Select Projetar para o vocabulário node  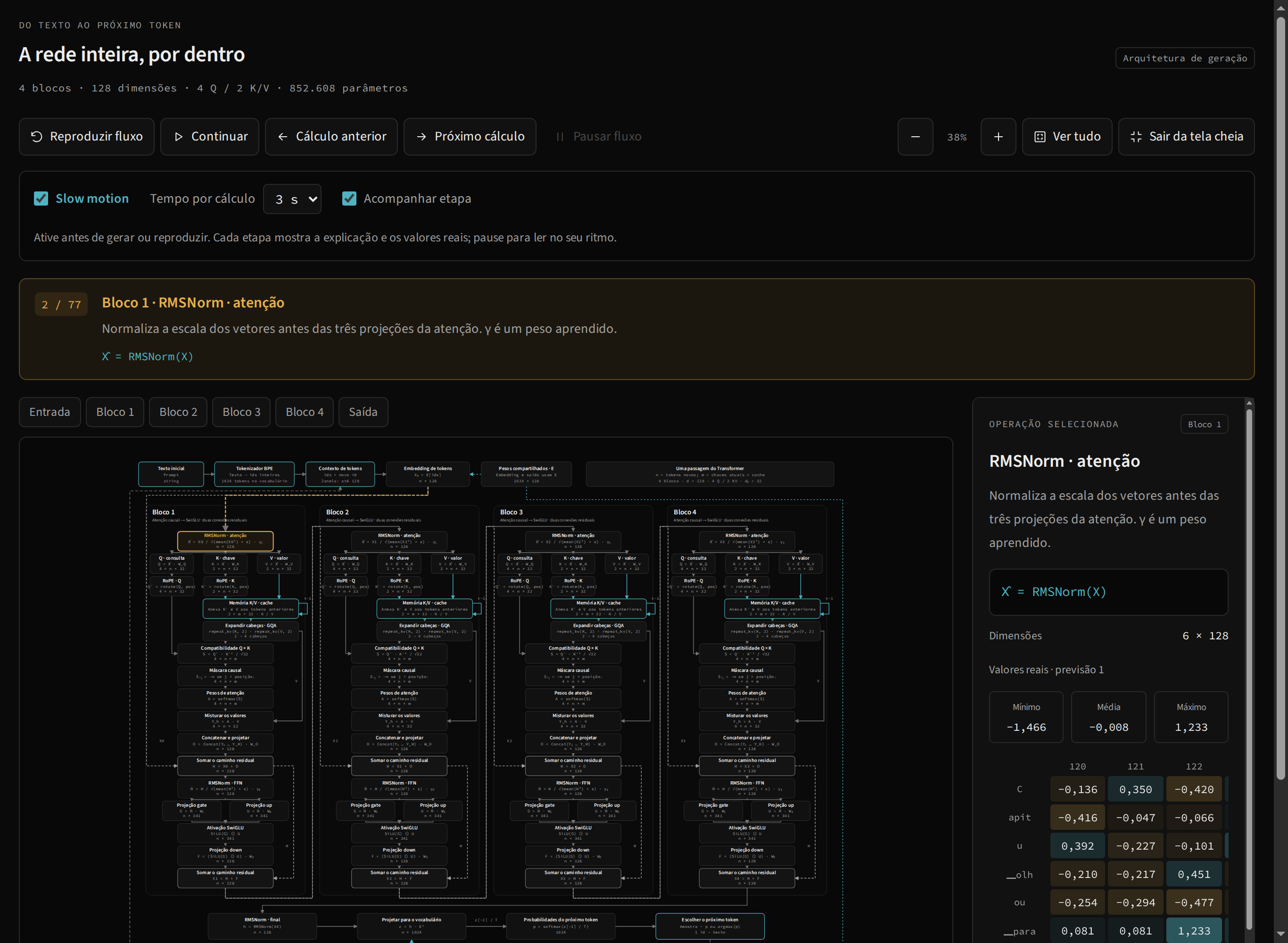coord(411,926)
